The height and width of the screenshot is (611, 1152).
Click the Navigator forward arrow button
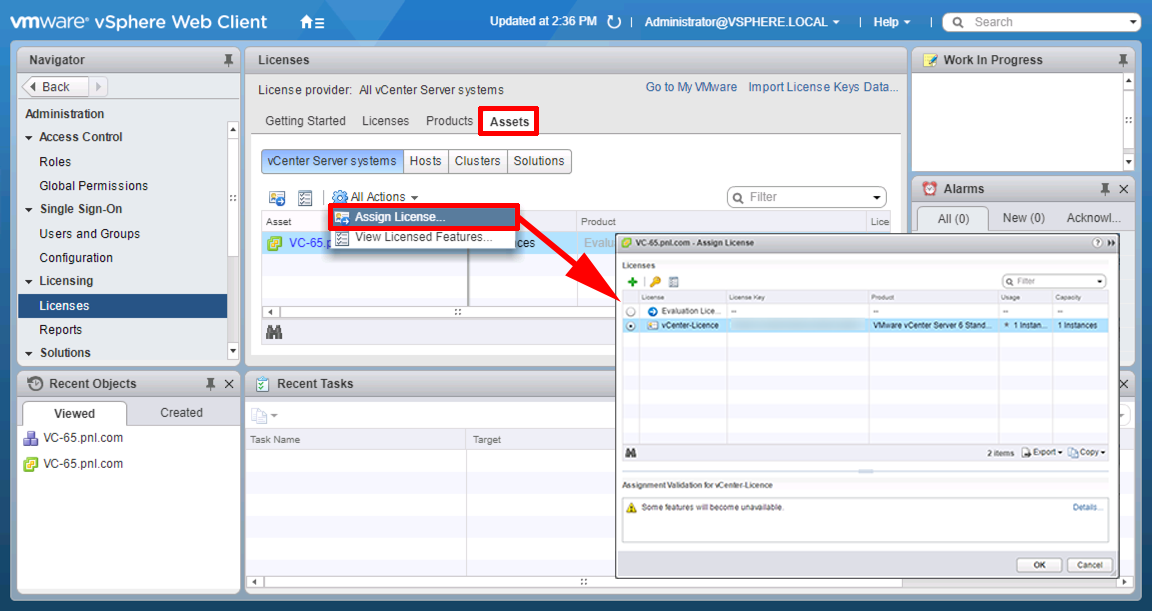coord(98,87)
